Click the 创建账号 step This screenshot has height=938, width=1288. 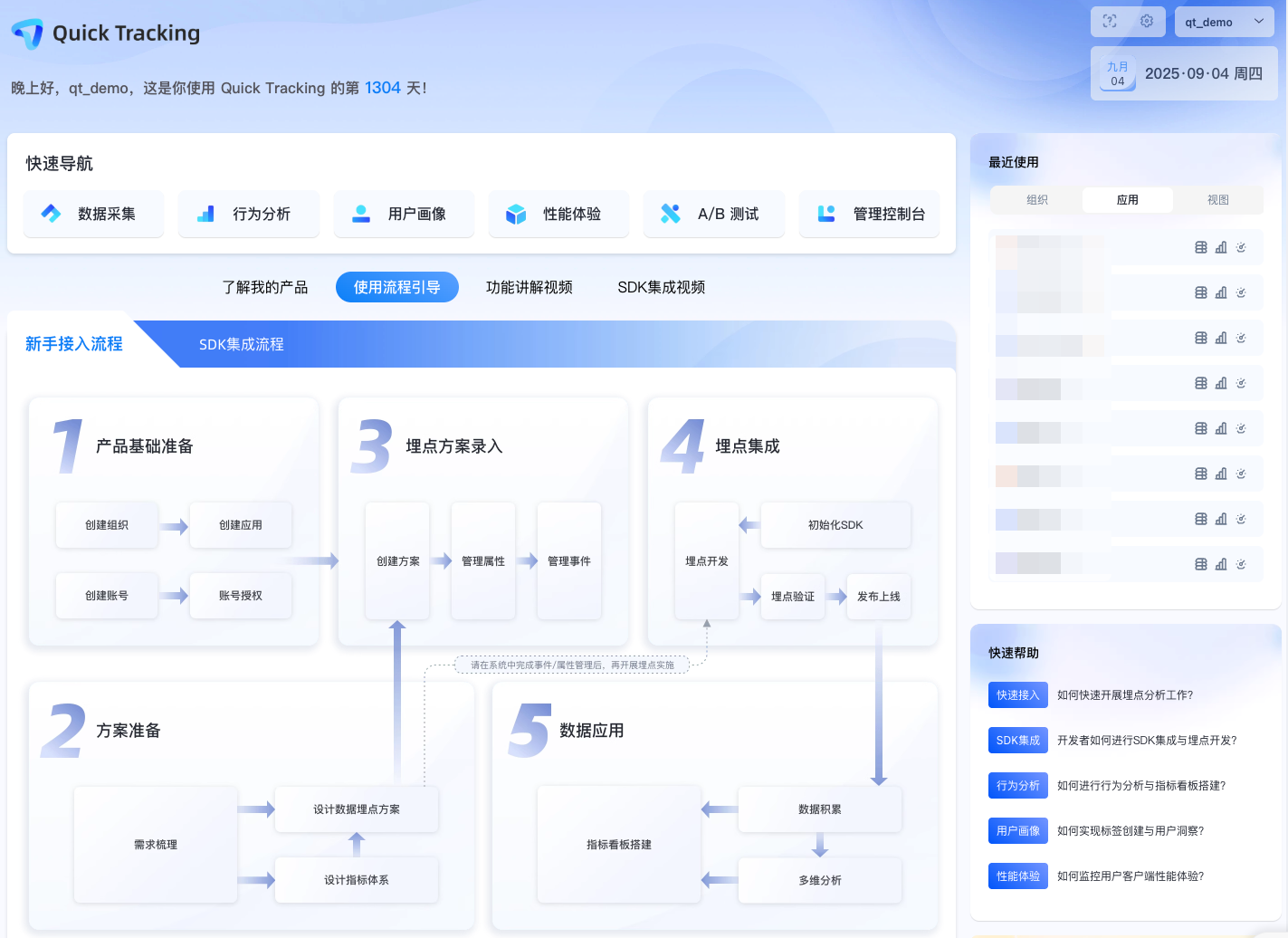tap(107, 596)
